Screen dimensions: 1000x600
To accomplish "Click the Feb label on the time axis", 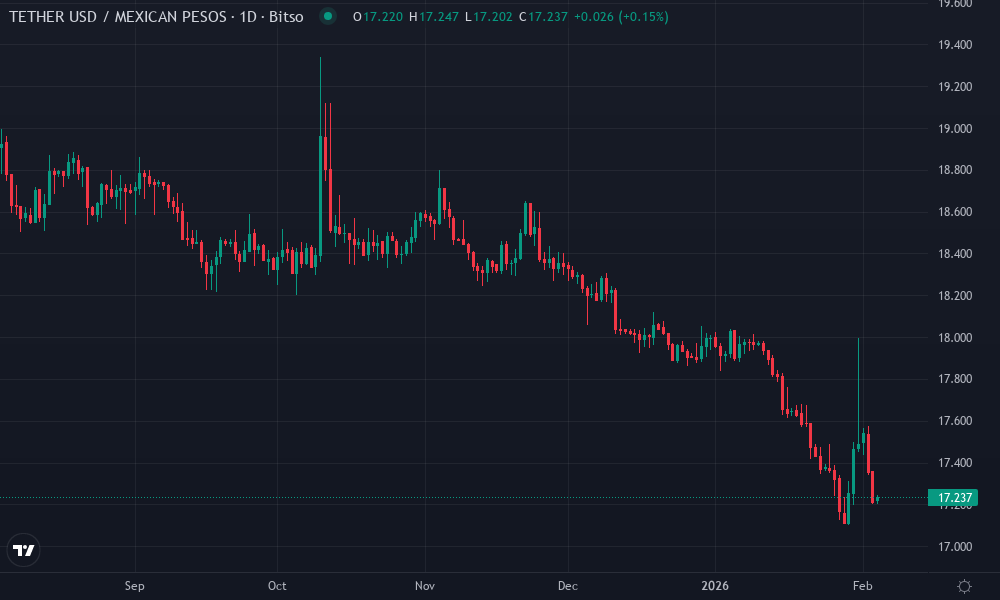I will click(x=862, y=586).
